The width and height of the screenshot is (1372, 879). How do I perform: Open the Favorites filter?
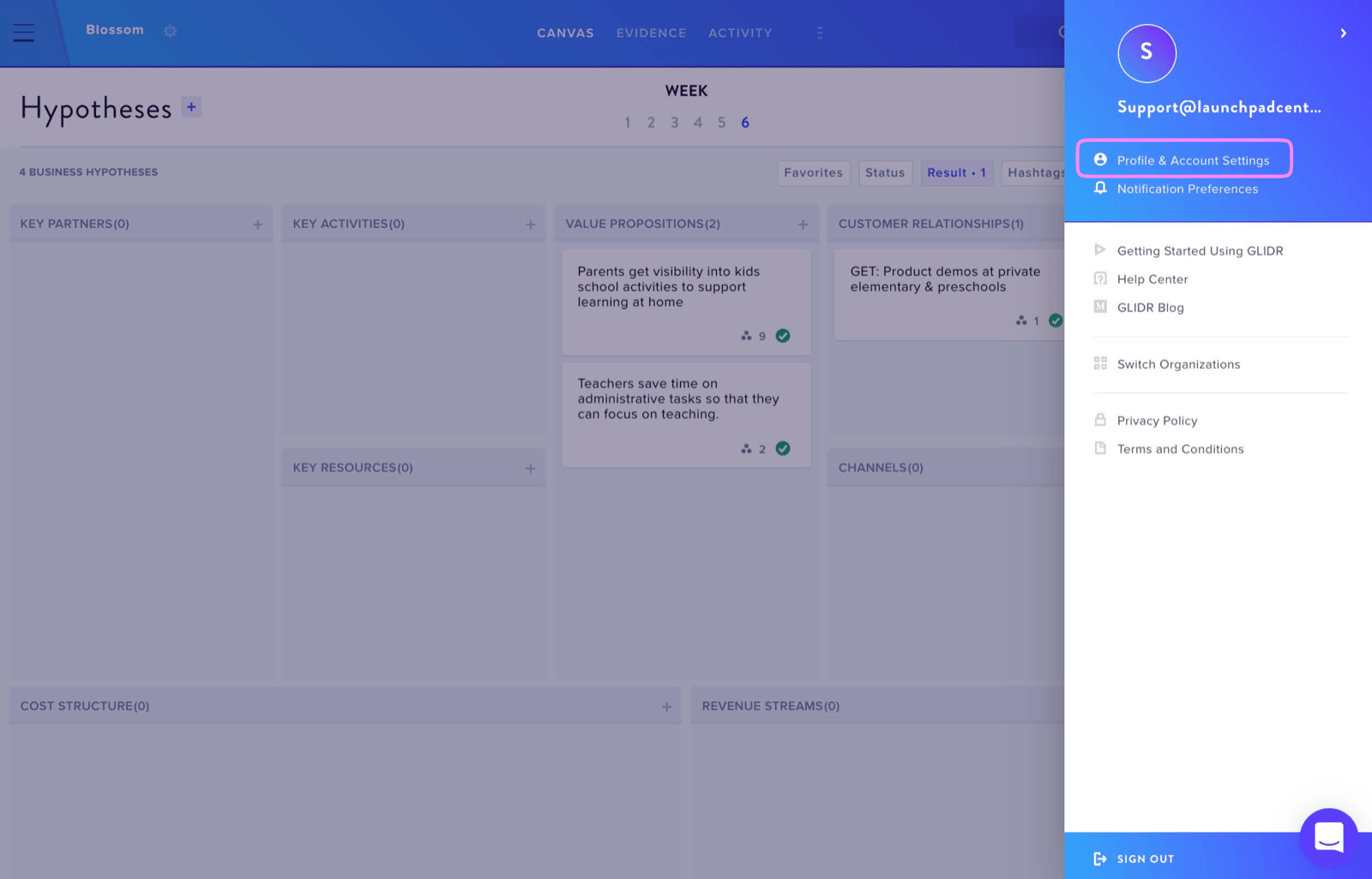click(x=813, y=173)
